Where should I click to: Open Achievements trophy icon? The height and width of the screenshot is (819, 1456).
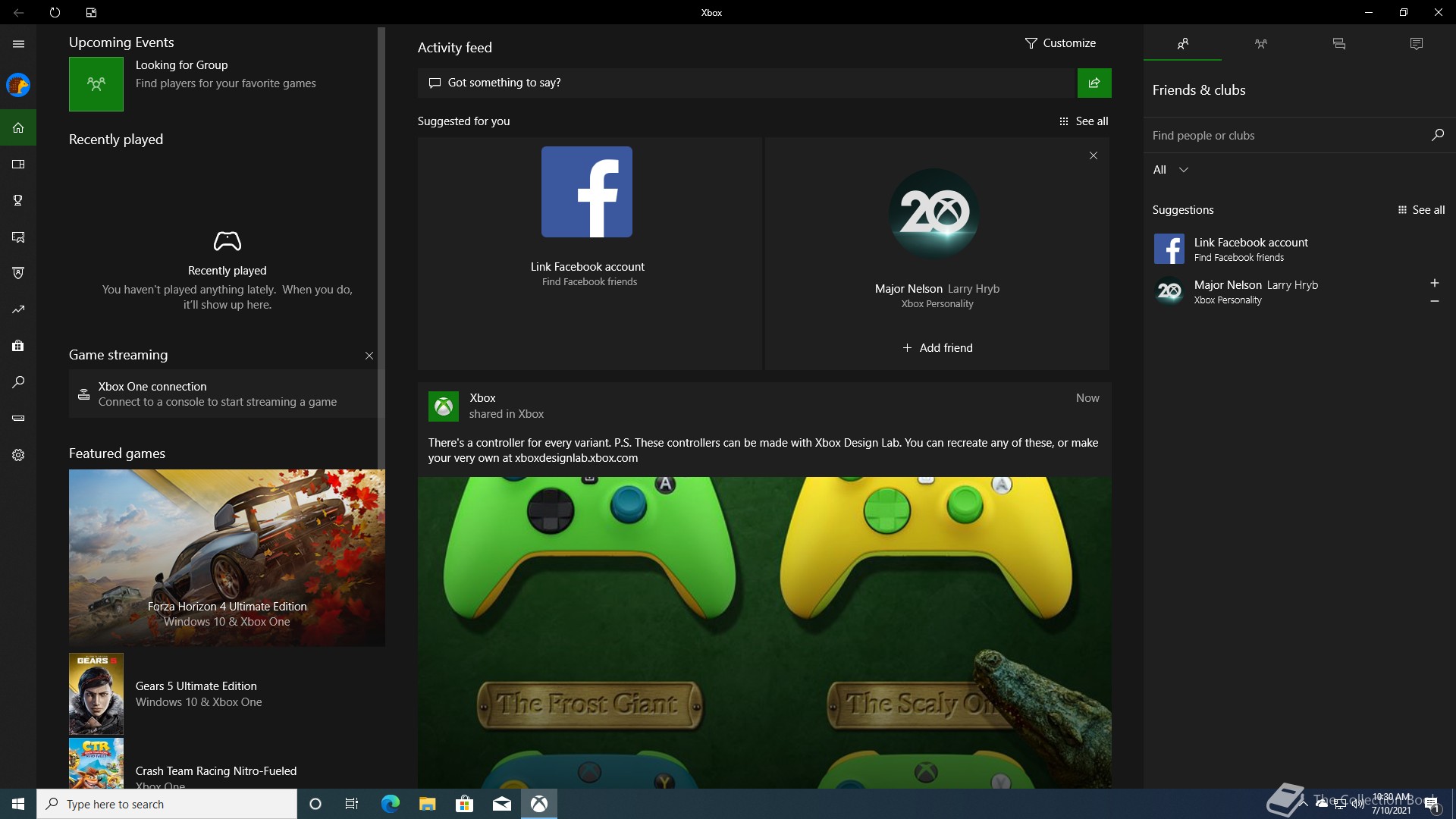[18, 200]
